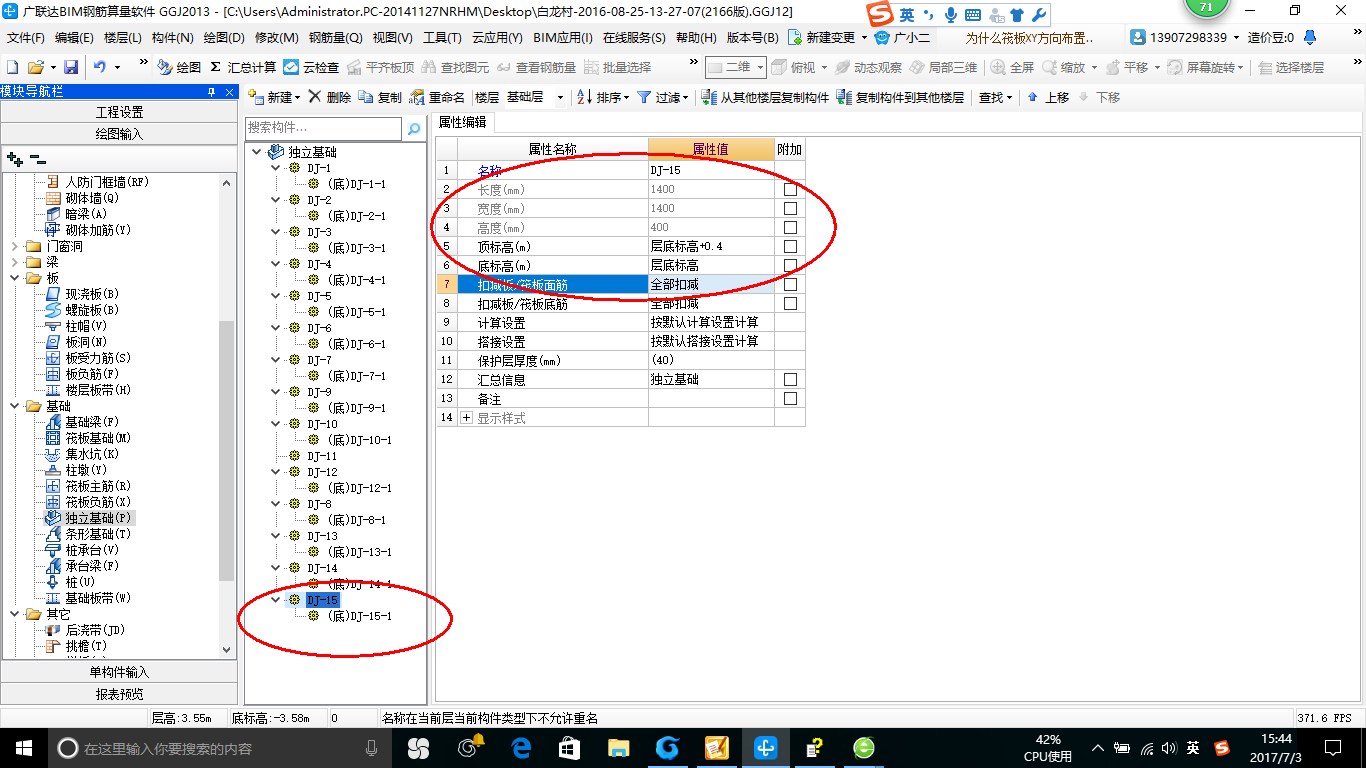1366x768 pixels.
Task: Toggle 附加 checkbox for 汇总信息 row
Action: tap(790, 380)
